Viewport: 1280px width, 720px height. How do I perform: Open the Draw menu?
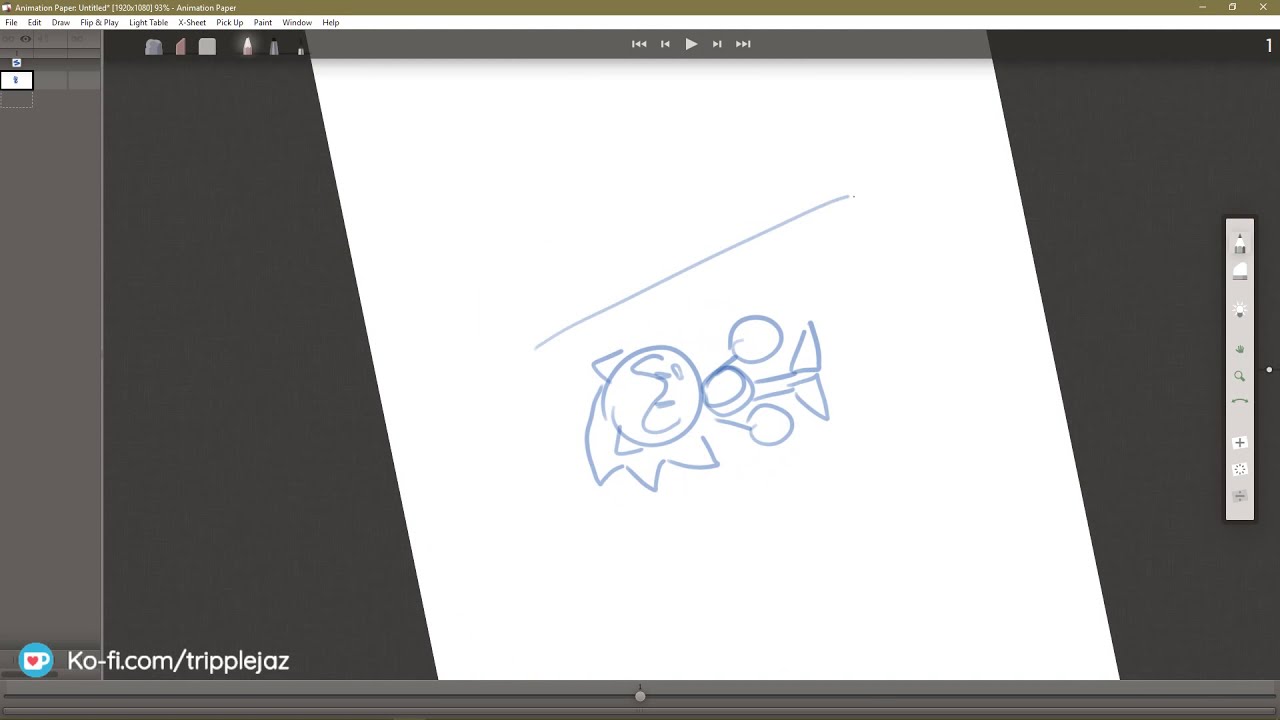[61, 22]
